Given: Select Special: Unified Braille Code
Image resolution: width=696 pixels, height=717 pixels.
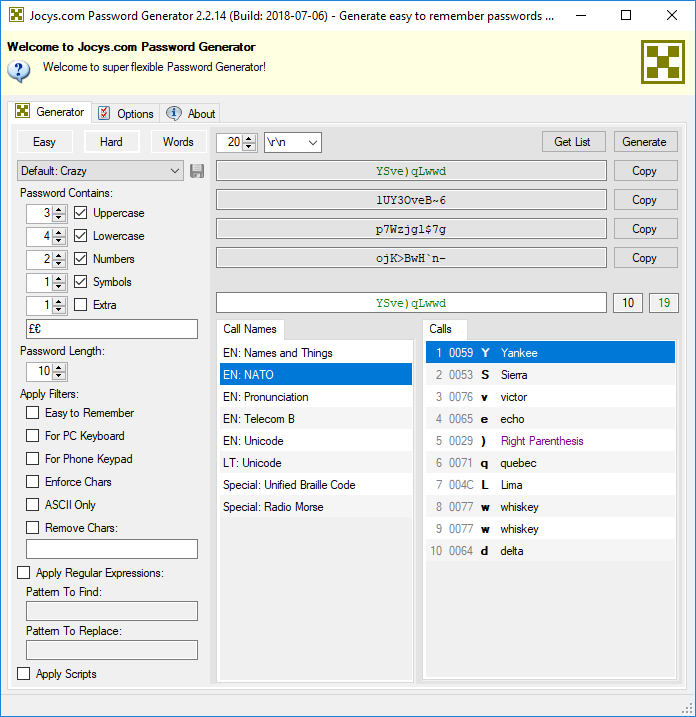Looking at the screenshot, I should [316, 484].
